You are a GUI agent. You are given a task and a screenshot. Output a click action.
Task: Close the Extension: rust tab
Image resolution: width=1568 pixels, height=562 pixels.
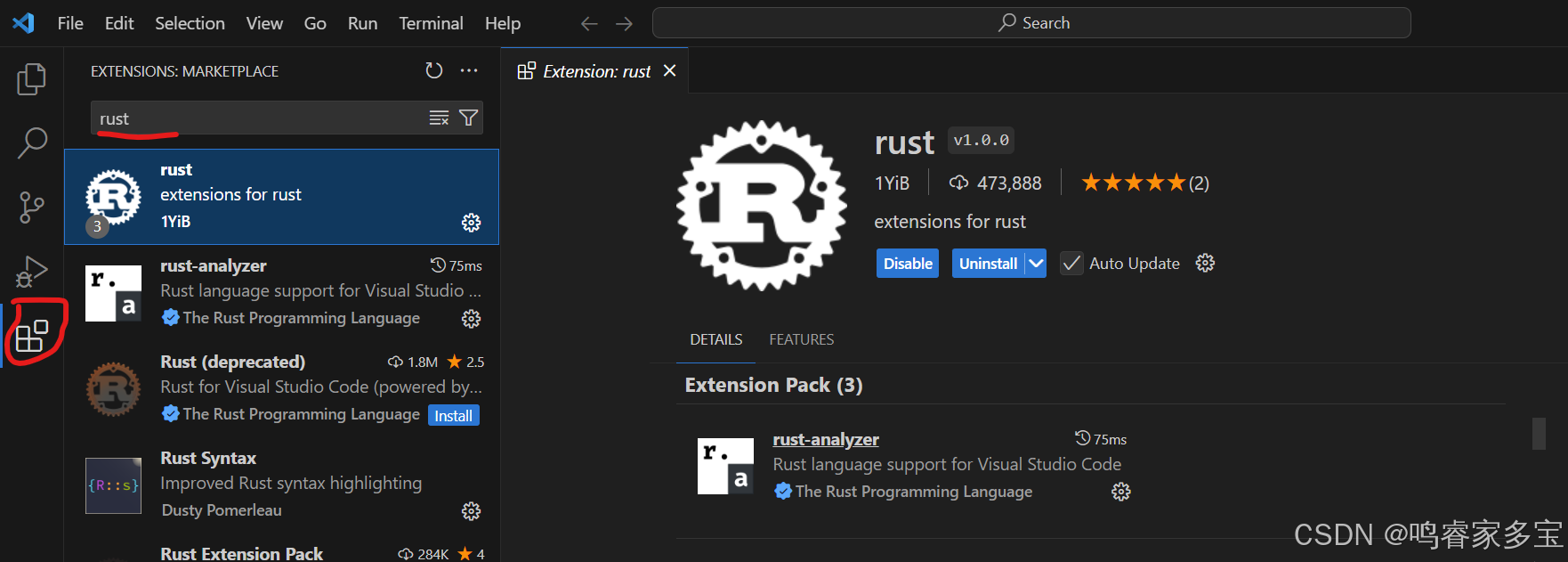670,70
